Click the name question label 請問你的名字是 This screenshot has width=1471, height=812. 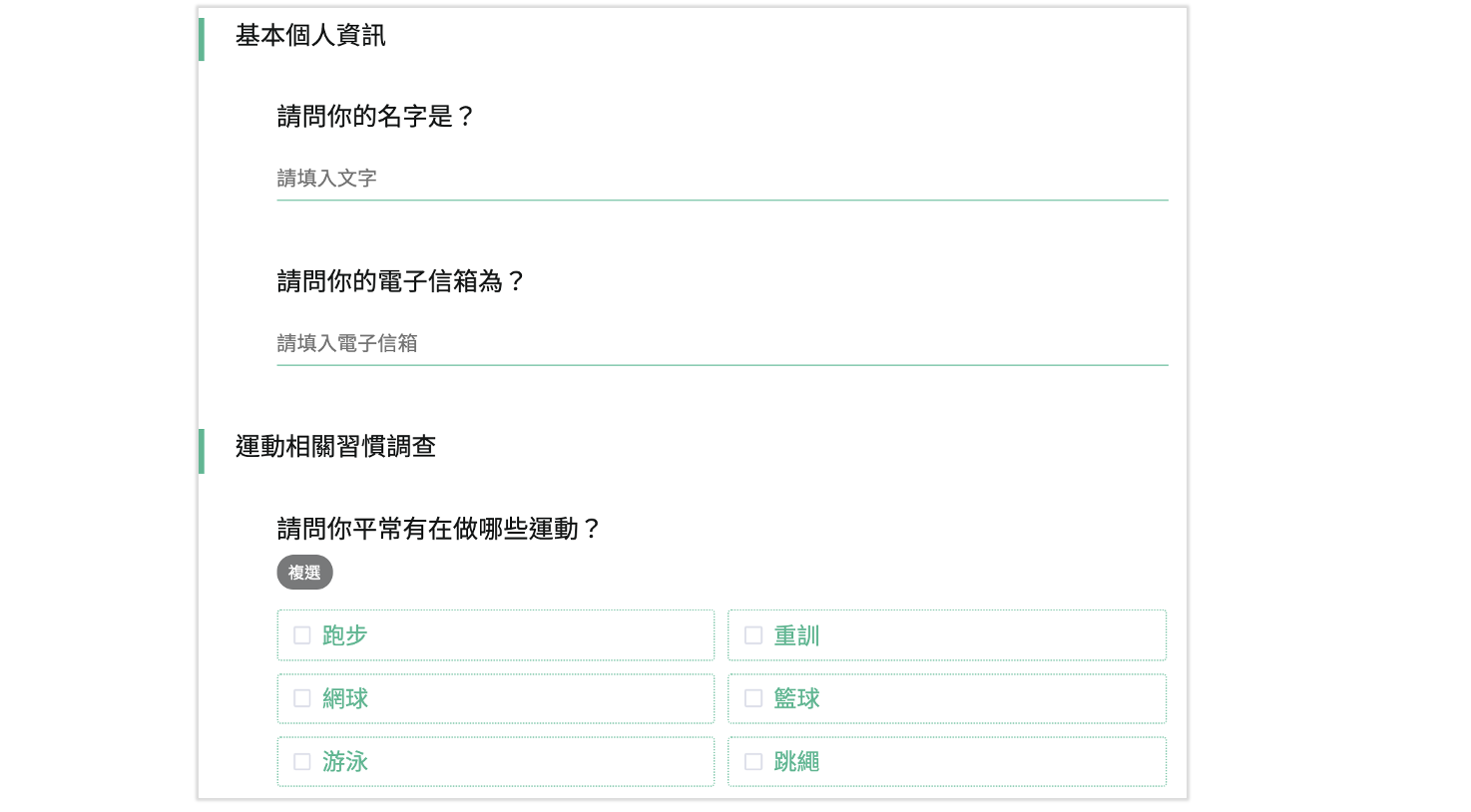[x=376, y=117]
